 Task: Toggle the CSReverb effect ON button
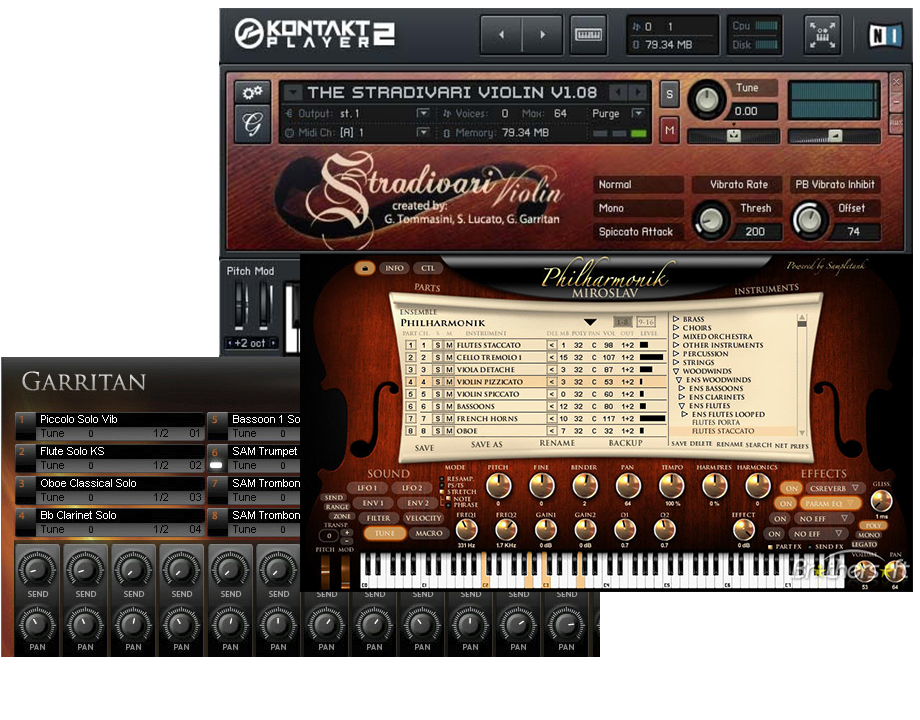792,488
